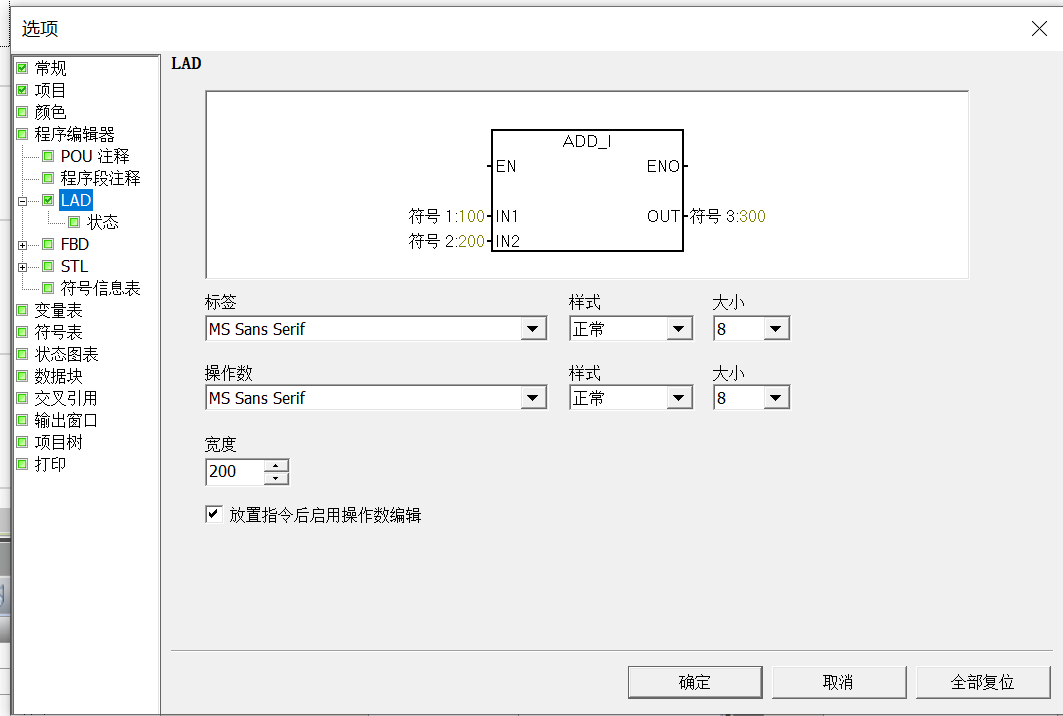Open the 标签 size dropdown
The height and width of the screenshot is (716, 1063).
point(776,329)
